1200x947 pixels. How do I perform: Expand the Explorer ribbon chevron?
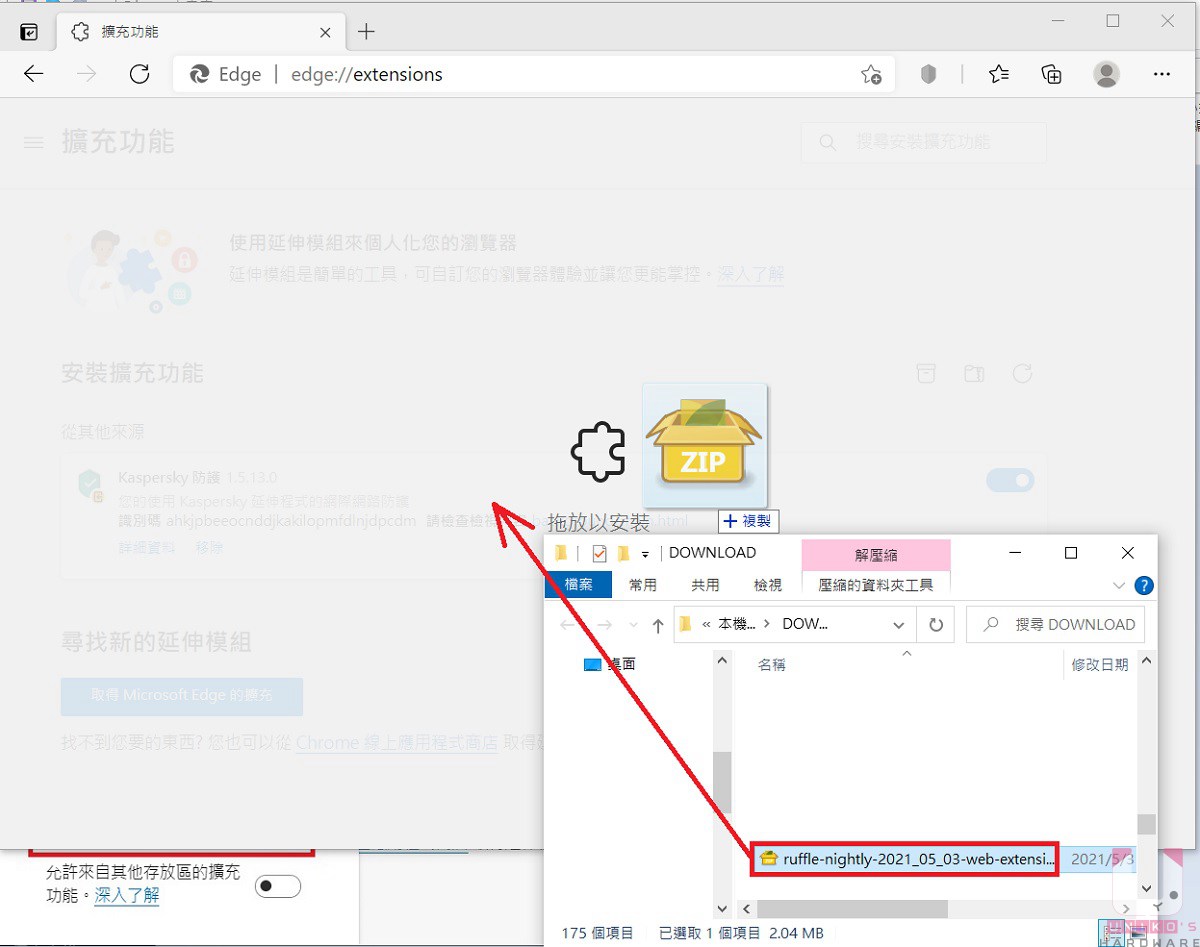[1119, 585]
